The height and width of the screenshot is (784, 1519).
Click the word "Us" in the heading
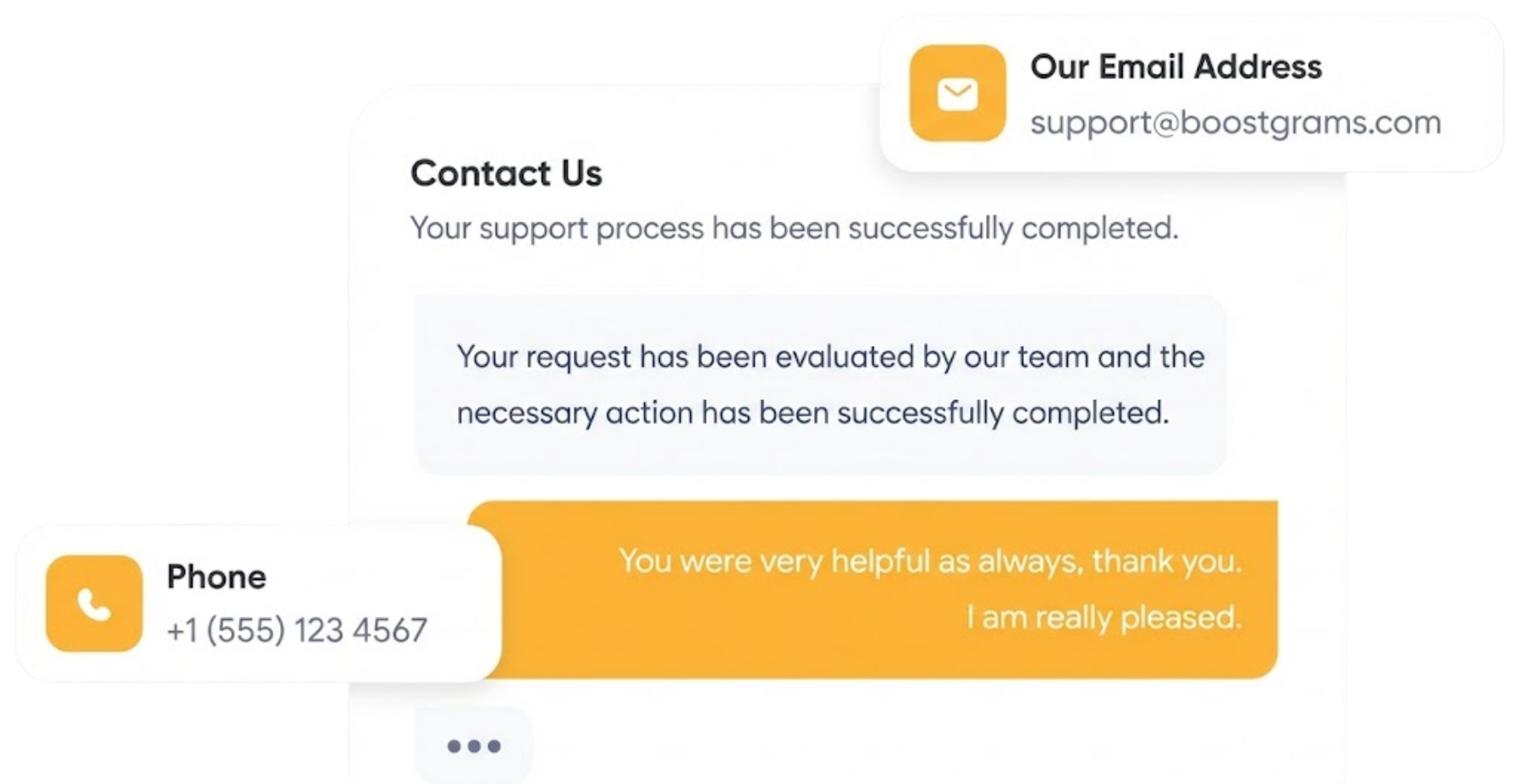(x=581, y=173)
